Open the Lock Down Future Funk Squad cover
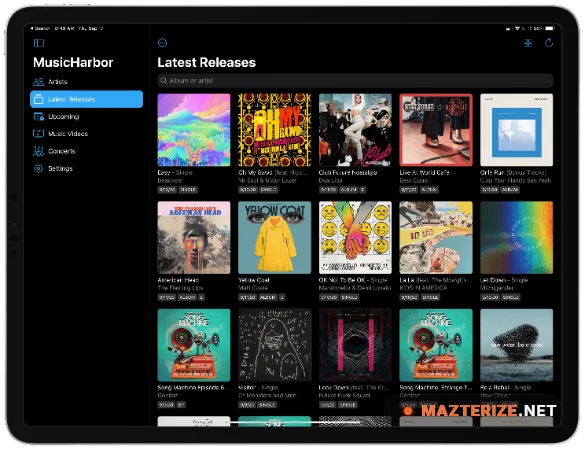Viewport: 585px width, 450px height. tap(355, 345)
